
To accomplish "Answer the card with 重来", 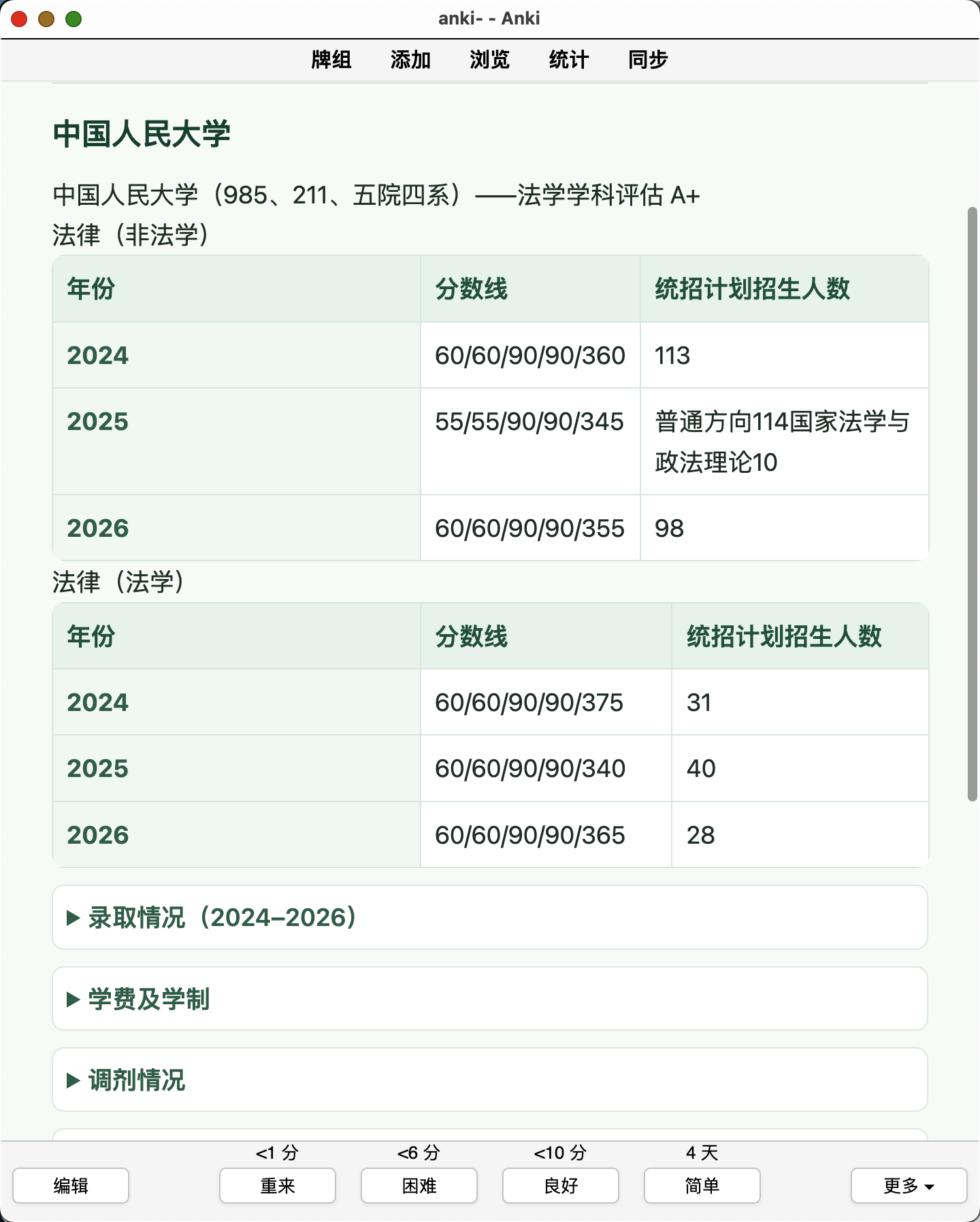I will tap(278, 1185).
